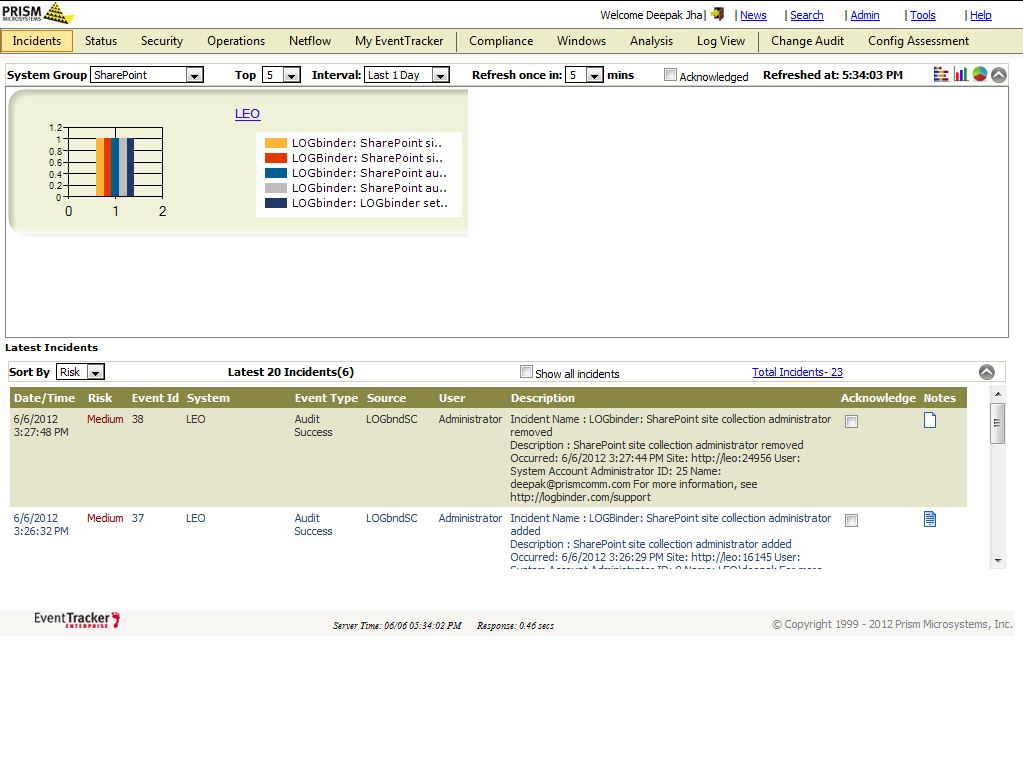The height and width of the screenshot is (767, 1023).
Task: Open the Sort By Risk dropdown
Action: [x=80, y=372]
